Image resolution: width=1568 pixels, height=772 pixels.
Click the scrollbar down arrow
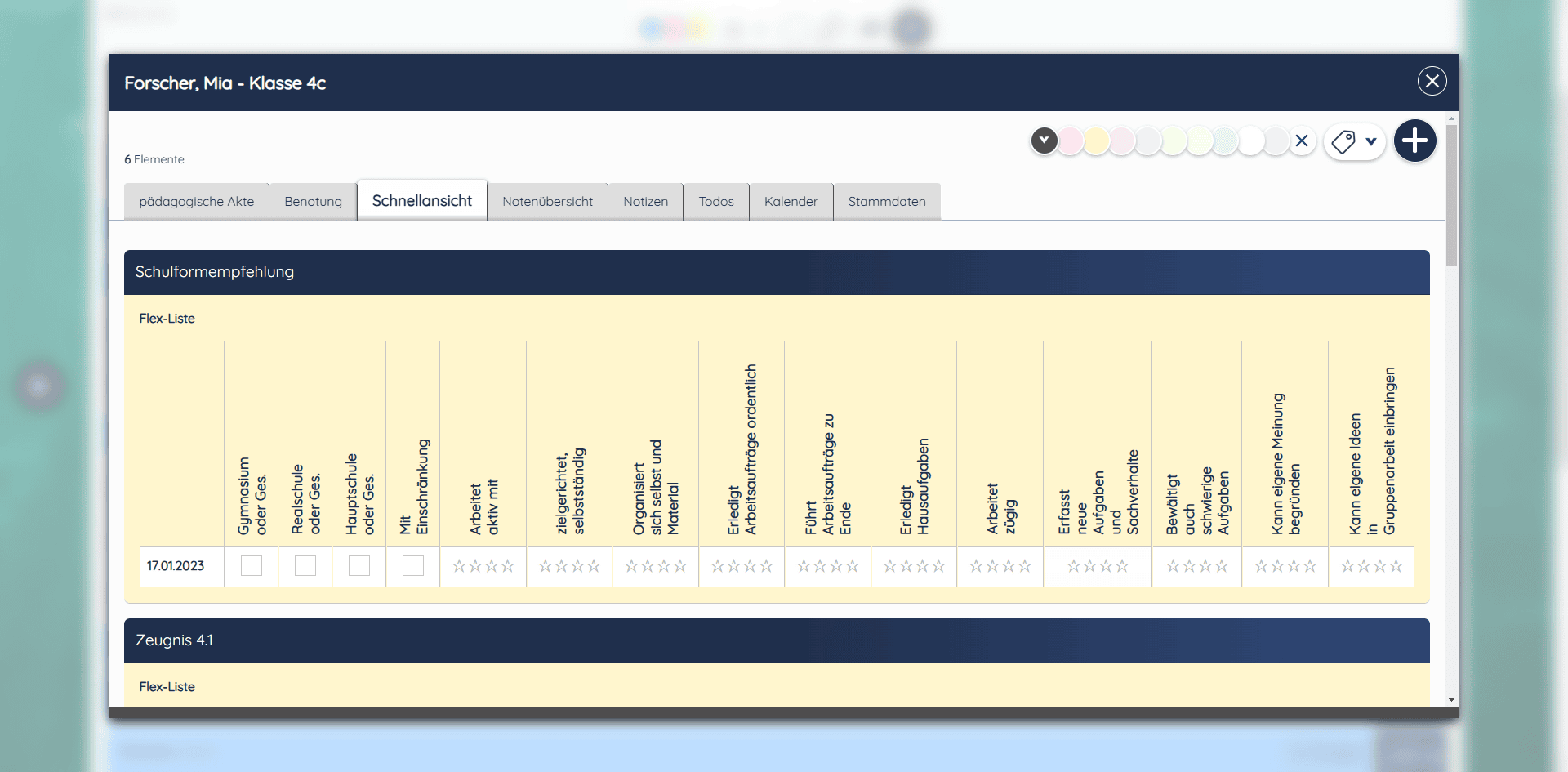1451,700
